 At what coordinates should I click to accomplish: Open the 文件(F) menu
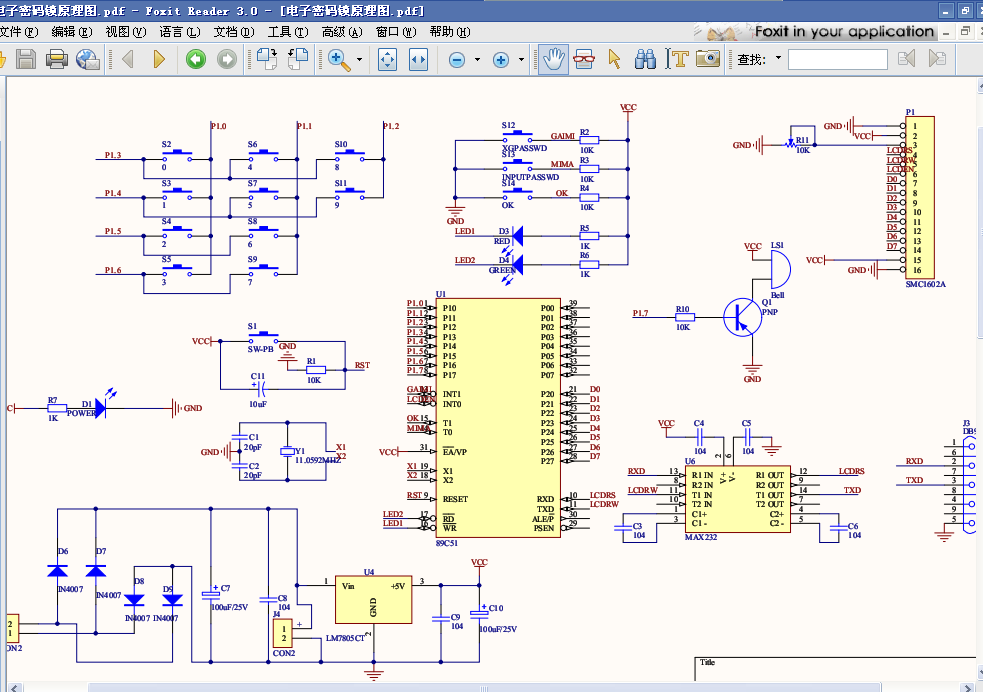point(19,31)
